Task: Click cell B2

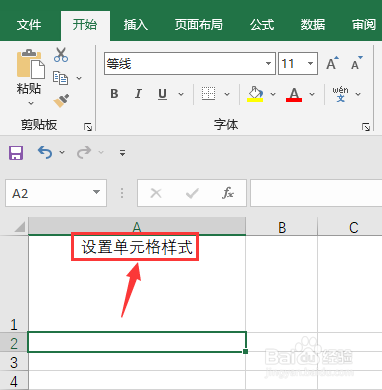Action: click(282, 342)
